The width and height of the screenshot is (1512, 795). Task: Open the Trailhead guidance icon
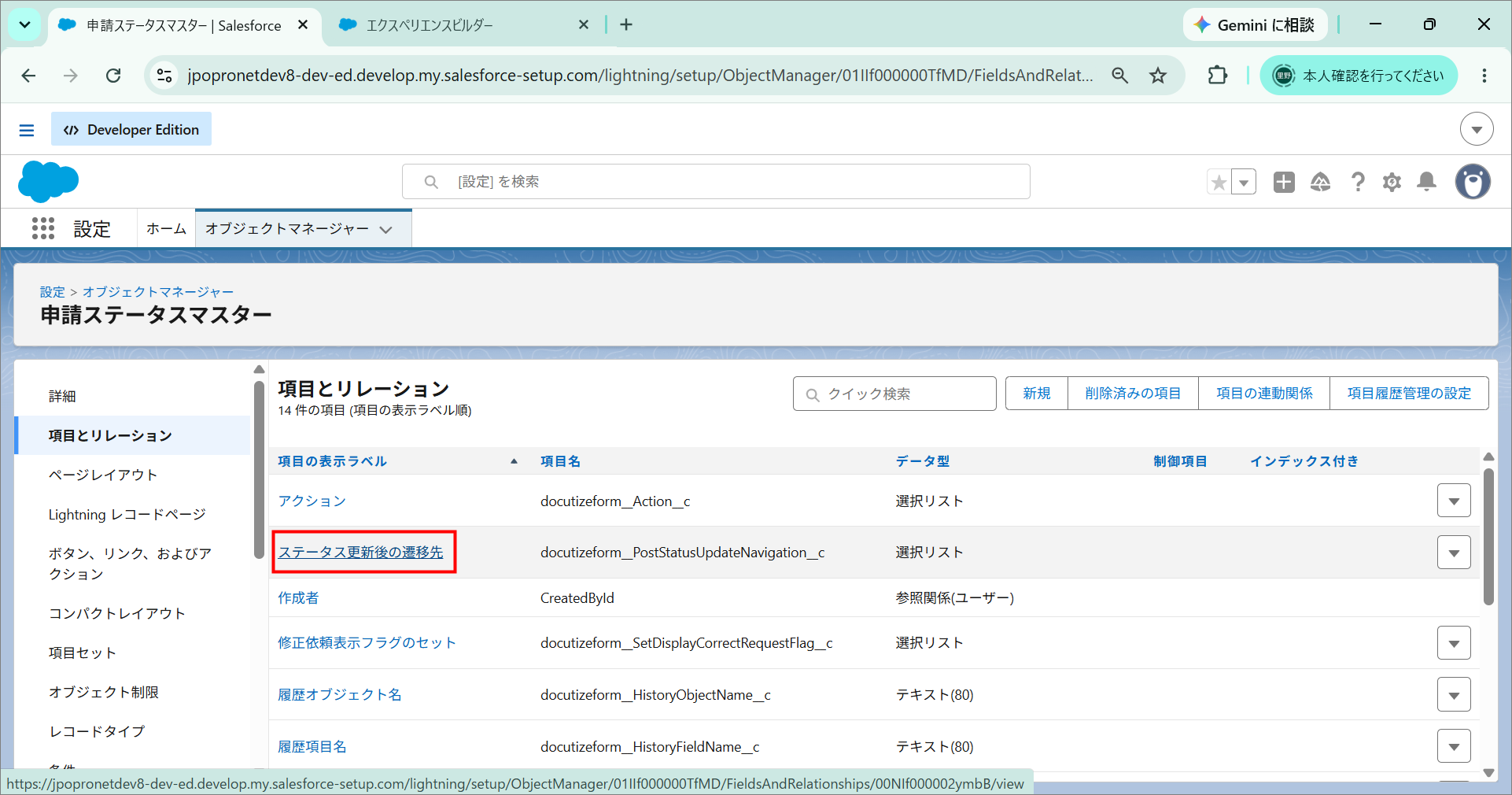(x=1320, y=182)
